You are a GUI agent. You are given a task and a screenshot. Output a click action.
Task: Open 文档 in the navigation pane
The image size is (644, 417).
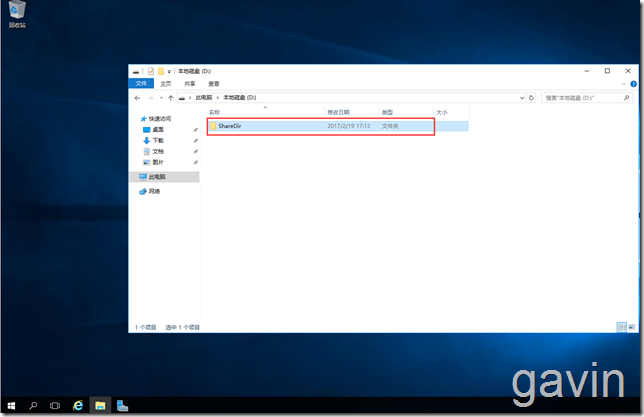pyautogui.click(x=158, y=152)
